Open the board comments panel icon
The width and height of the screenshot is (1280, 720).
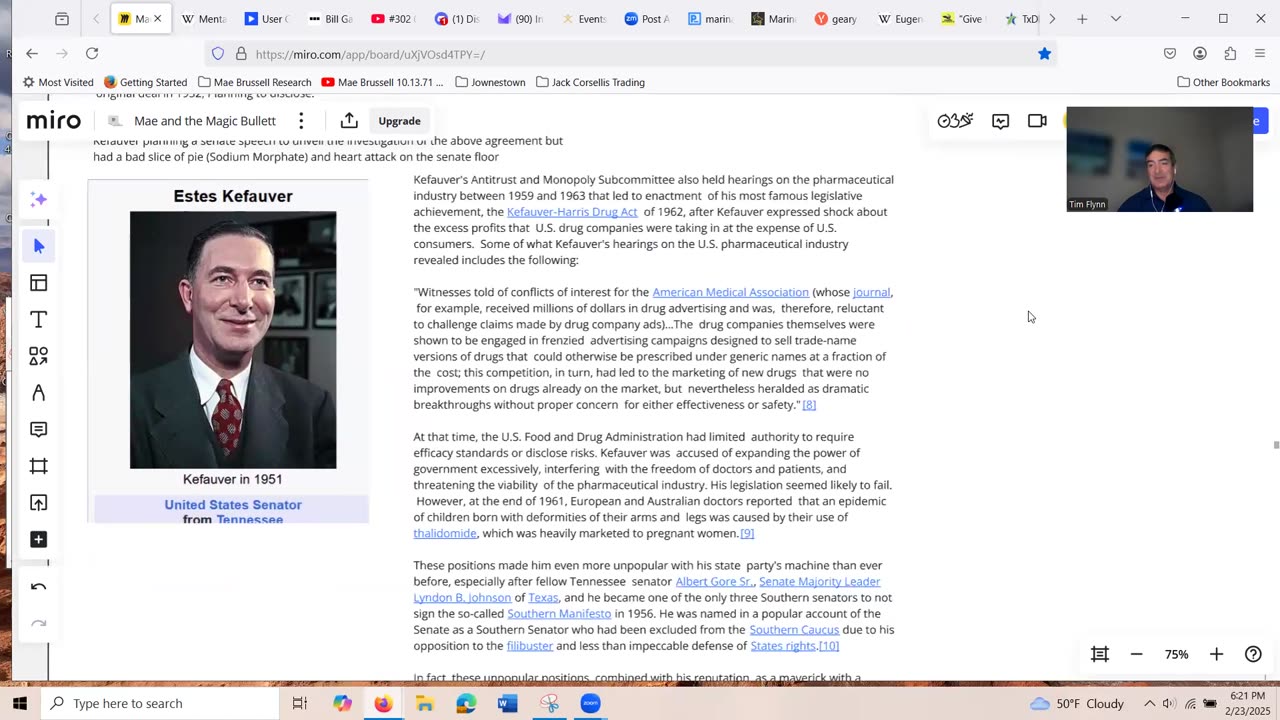tap(1001, 121)
